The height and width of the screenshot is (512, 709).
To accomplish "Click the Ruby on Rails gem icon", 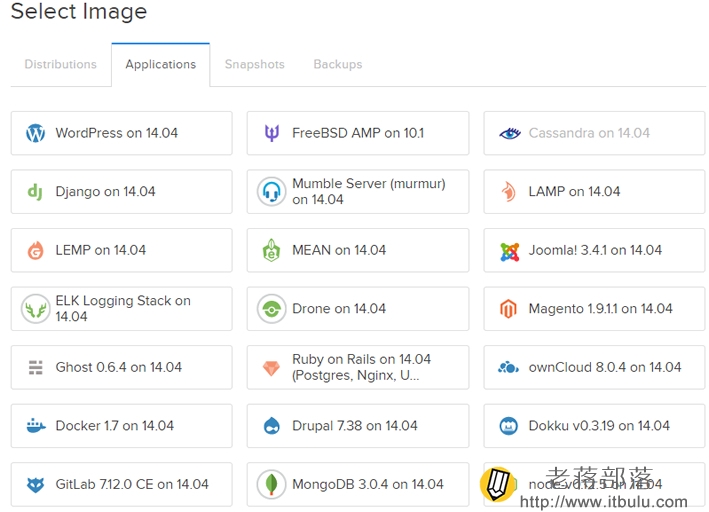I will coord(271,368).
